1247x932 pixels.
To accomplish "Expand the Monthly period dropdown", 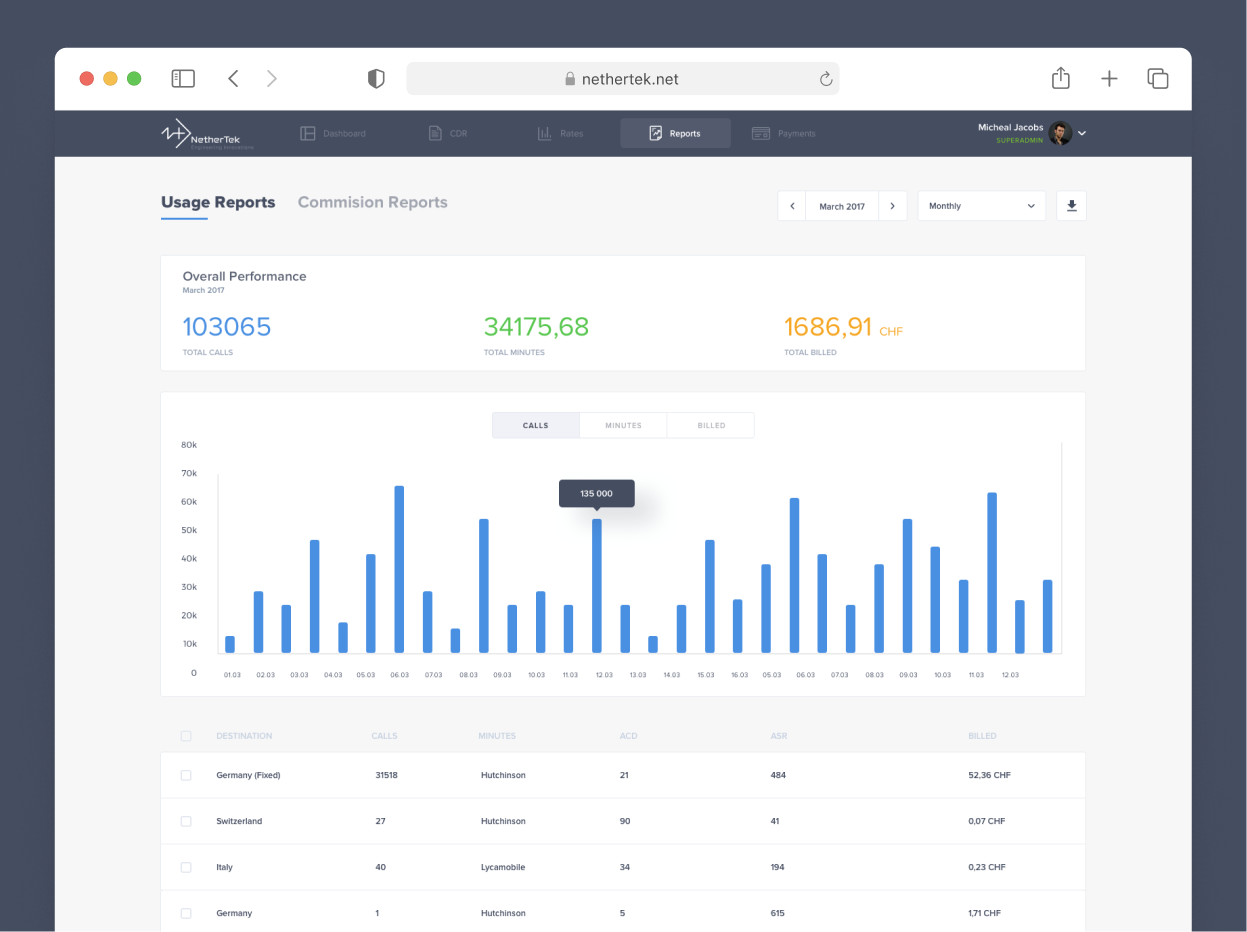I will pos(981,206).
